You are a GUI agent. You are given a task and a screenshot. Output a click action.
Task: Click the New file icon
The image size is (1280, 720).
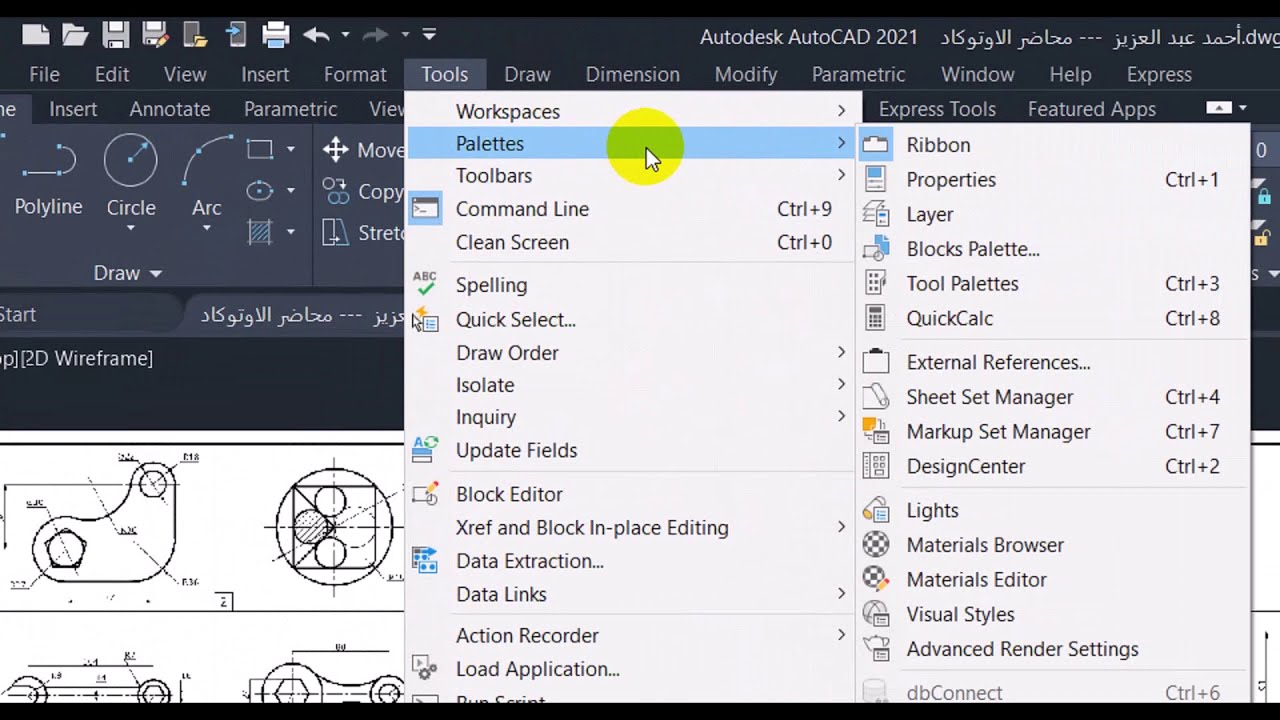[x=36, y=36]
